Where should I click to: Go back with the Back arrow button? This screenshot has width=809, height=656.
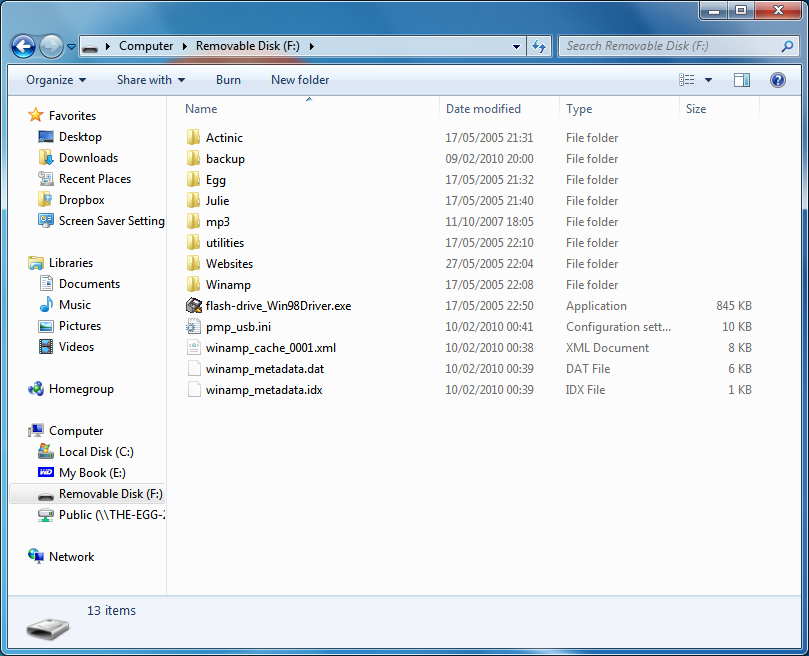coord(23,46)
